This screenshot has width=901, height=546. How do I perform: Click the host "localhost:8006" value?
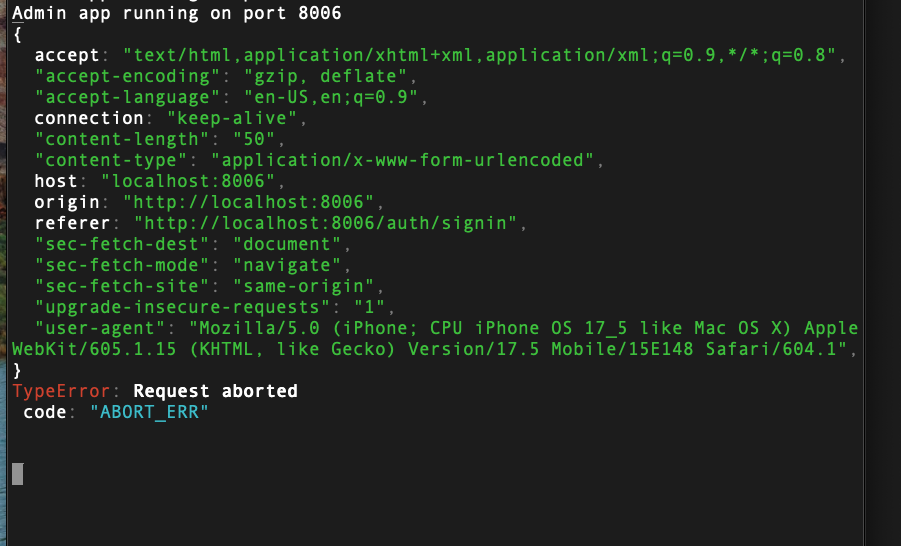(188, 181)
